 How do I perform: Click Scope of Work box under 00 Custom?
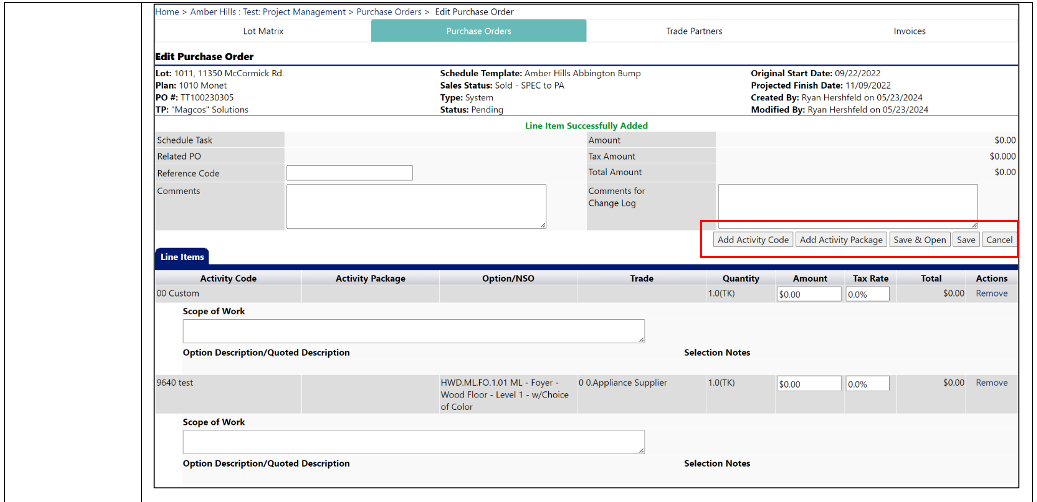point(414,331)
